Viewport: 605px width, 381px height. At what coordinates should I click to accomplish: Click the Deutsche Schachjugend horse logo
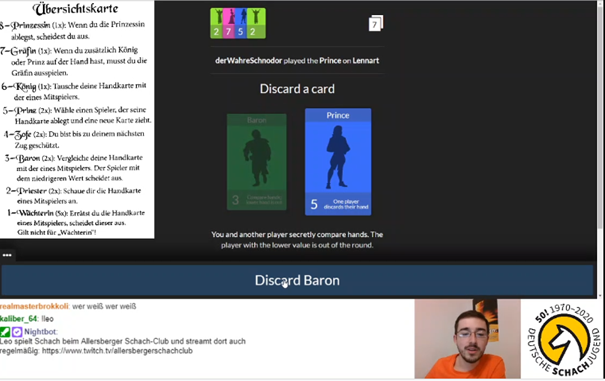pyautogui.click(x=564, y=340)
